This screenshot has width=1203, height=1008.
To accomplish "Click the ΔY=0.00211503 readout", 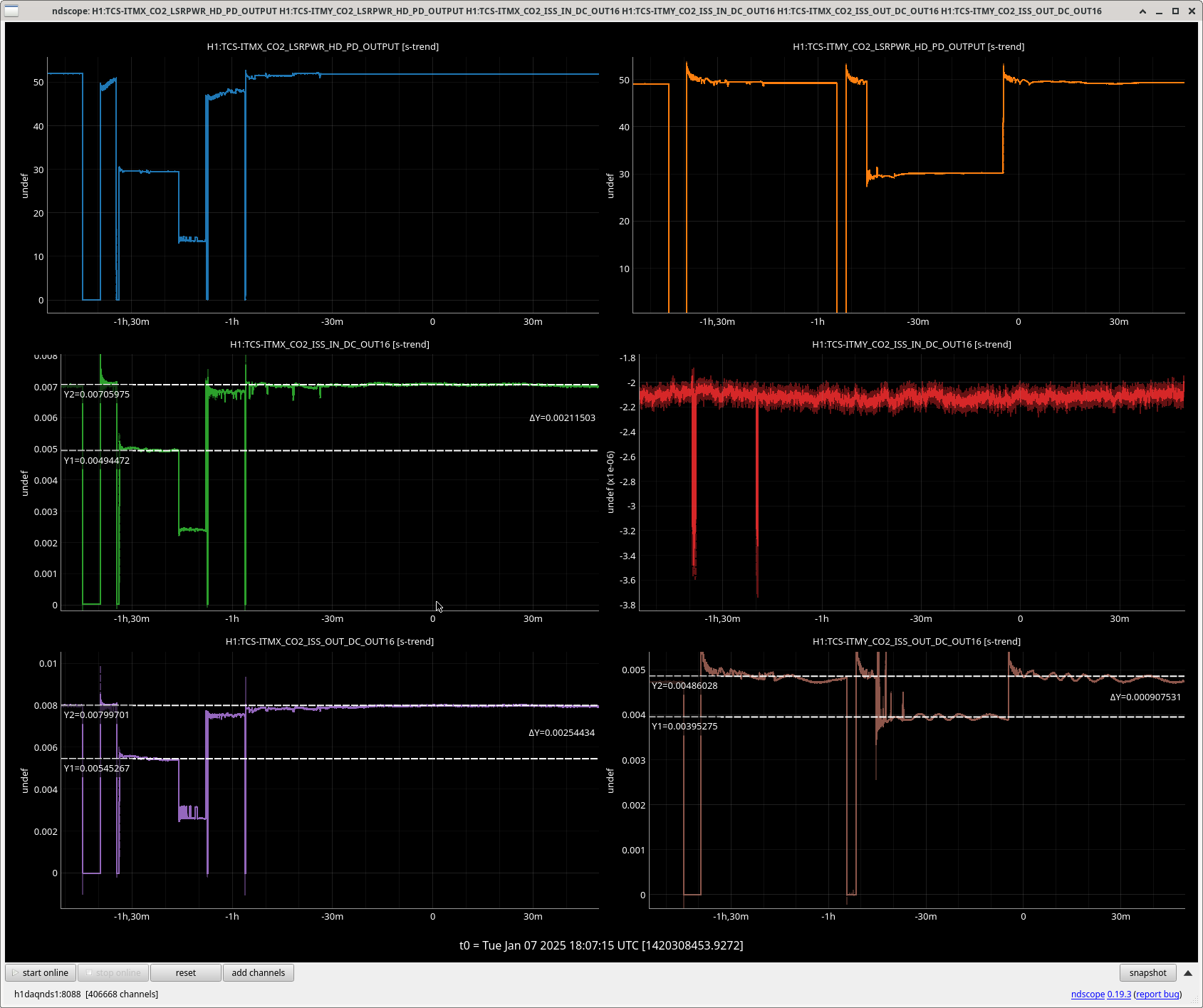I will point(562,417).
